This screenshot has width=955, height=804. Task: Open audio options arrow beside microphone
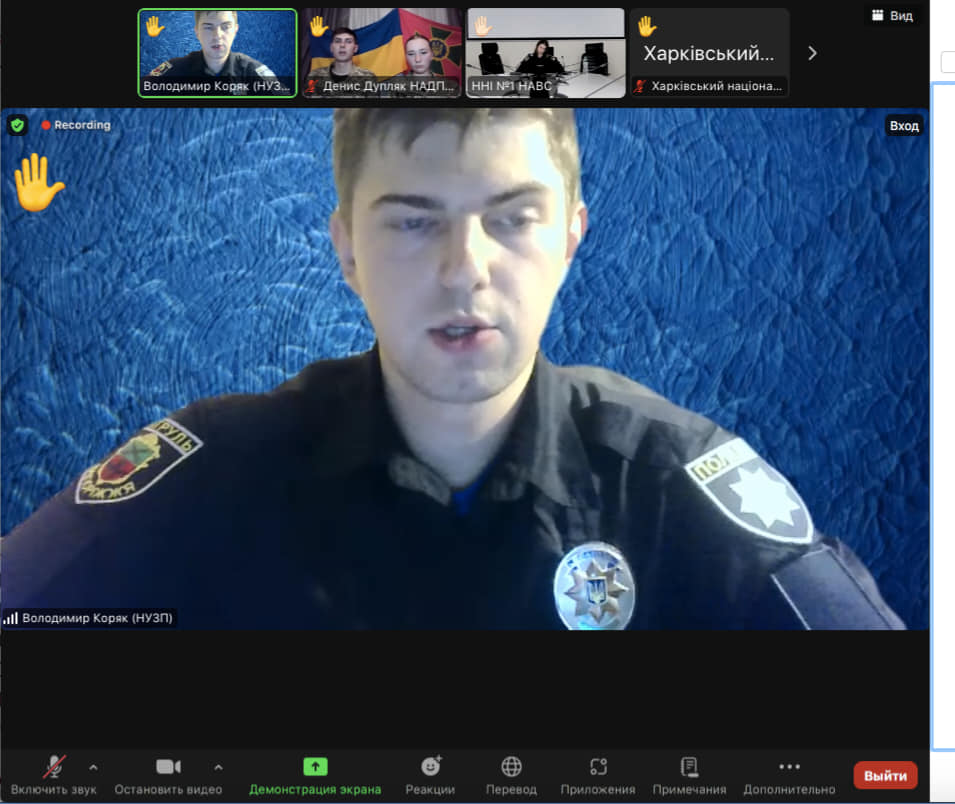click(93, 767)
